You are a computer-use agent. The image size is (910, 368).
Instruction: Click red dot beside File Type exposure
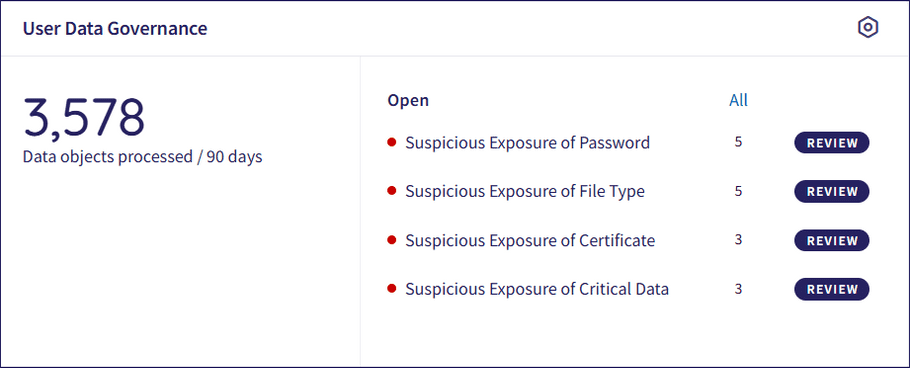click(x=391, y=190)
